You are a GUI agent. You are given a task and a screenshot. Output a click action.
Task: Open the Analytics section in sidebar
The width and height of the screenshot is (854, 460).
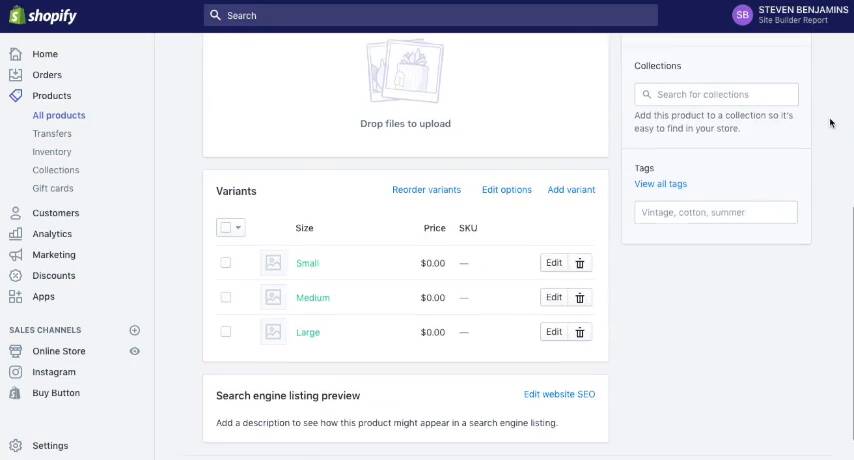pyautogui.click(x=52, y=234)
